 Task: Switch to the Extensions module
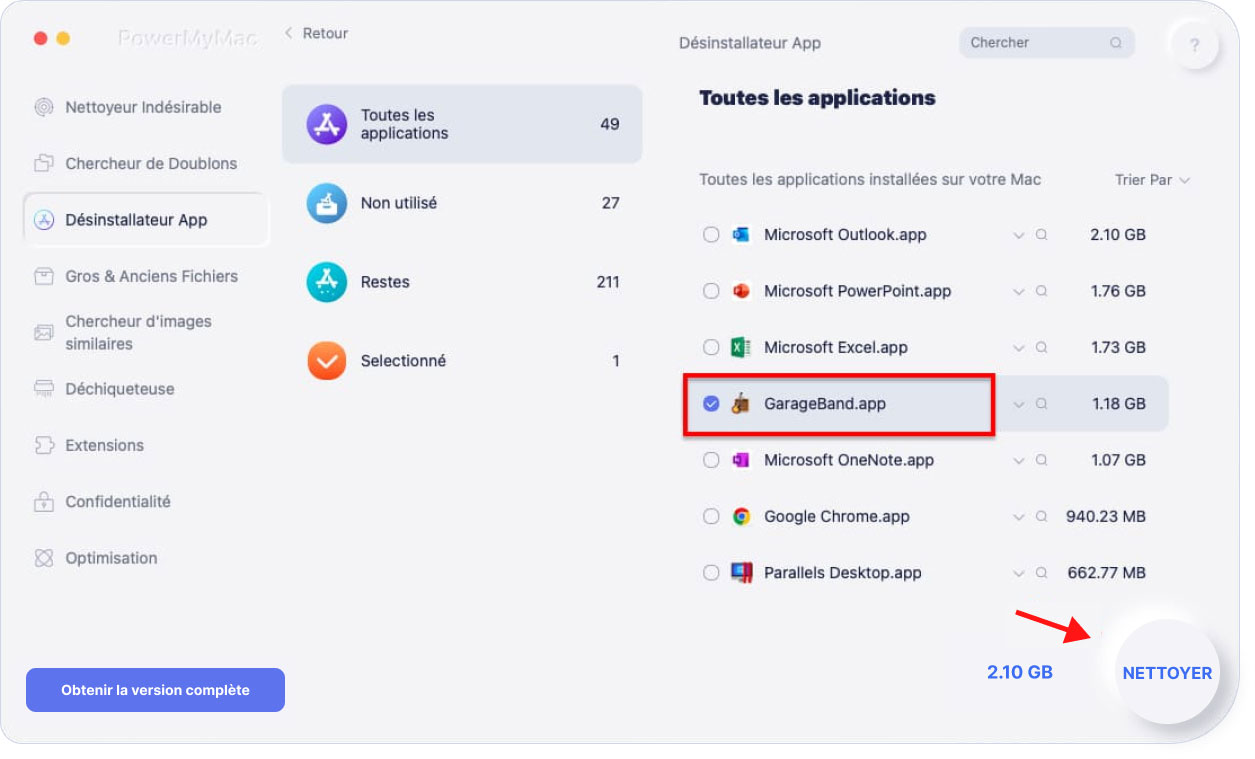(x=145, y=445)
